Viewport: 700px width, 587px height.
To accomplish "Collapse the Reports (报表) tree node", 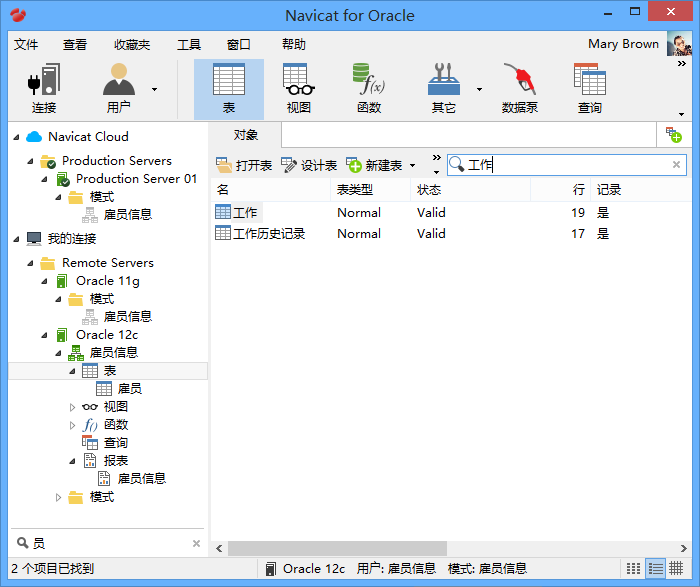I will pos(72,461).
